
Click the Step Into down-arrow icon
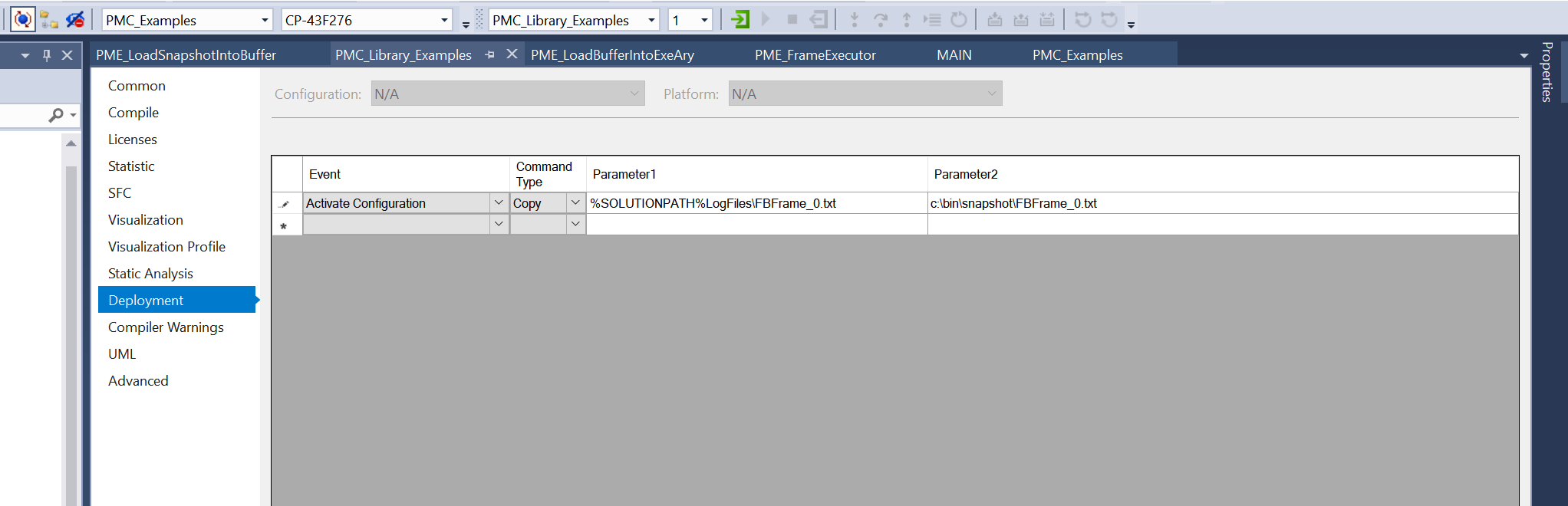pos(854,19)
